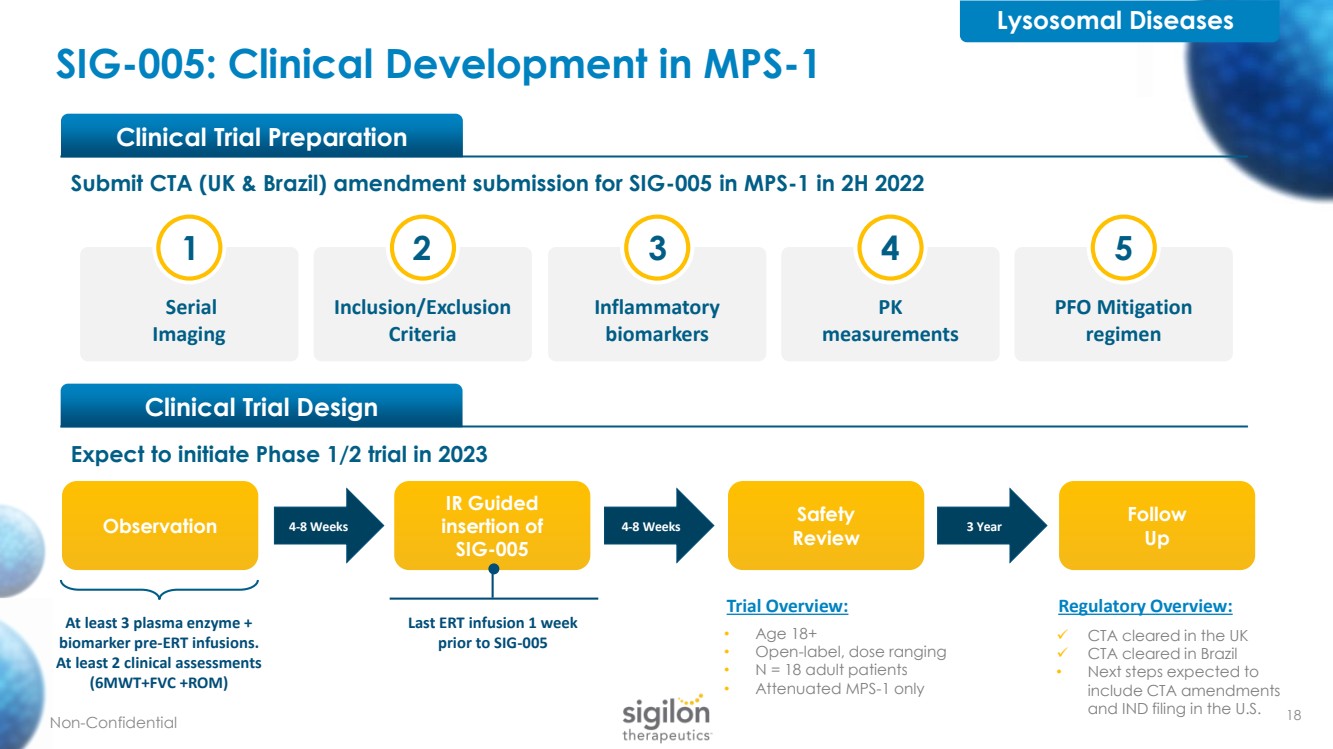This screenshot has width=1333, height=749.
Task: Click the Lysosomal Diseases tag
Action: click(x=1119, y=21)
